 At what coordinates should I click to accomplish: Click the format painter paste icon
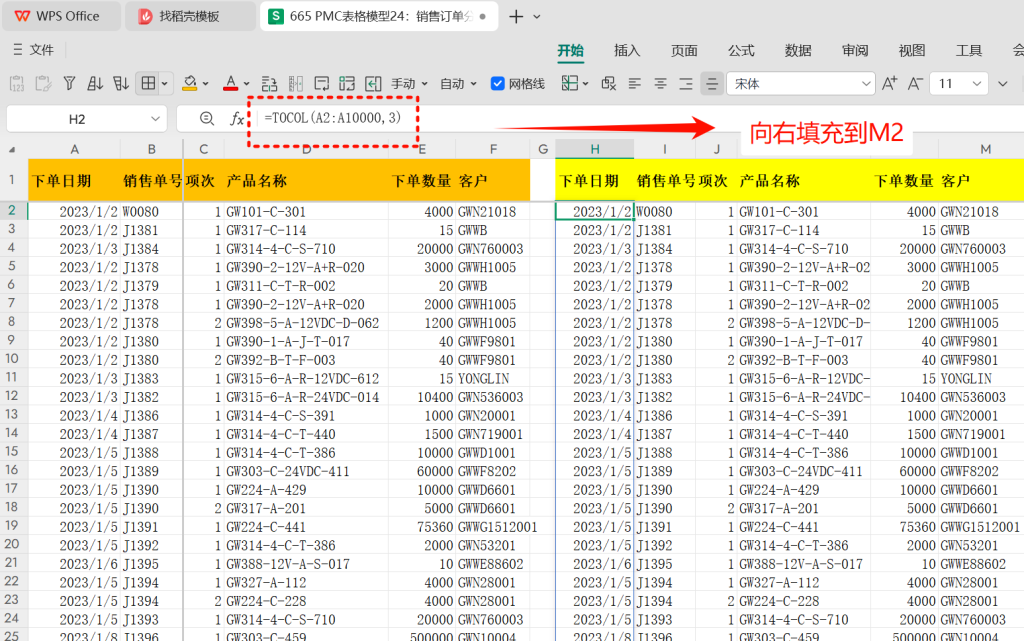[43, 84]
